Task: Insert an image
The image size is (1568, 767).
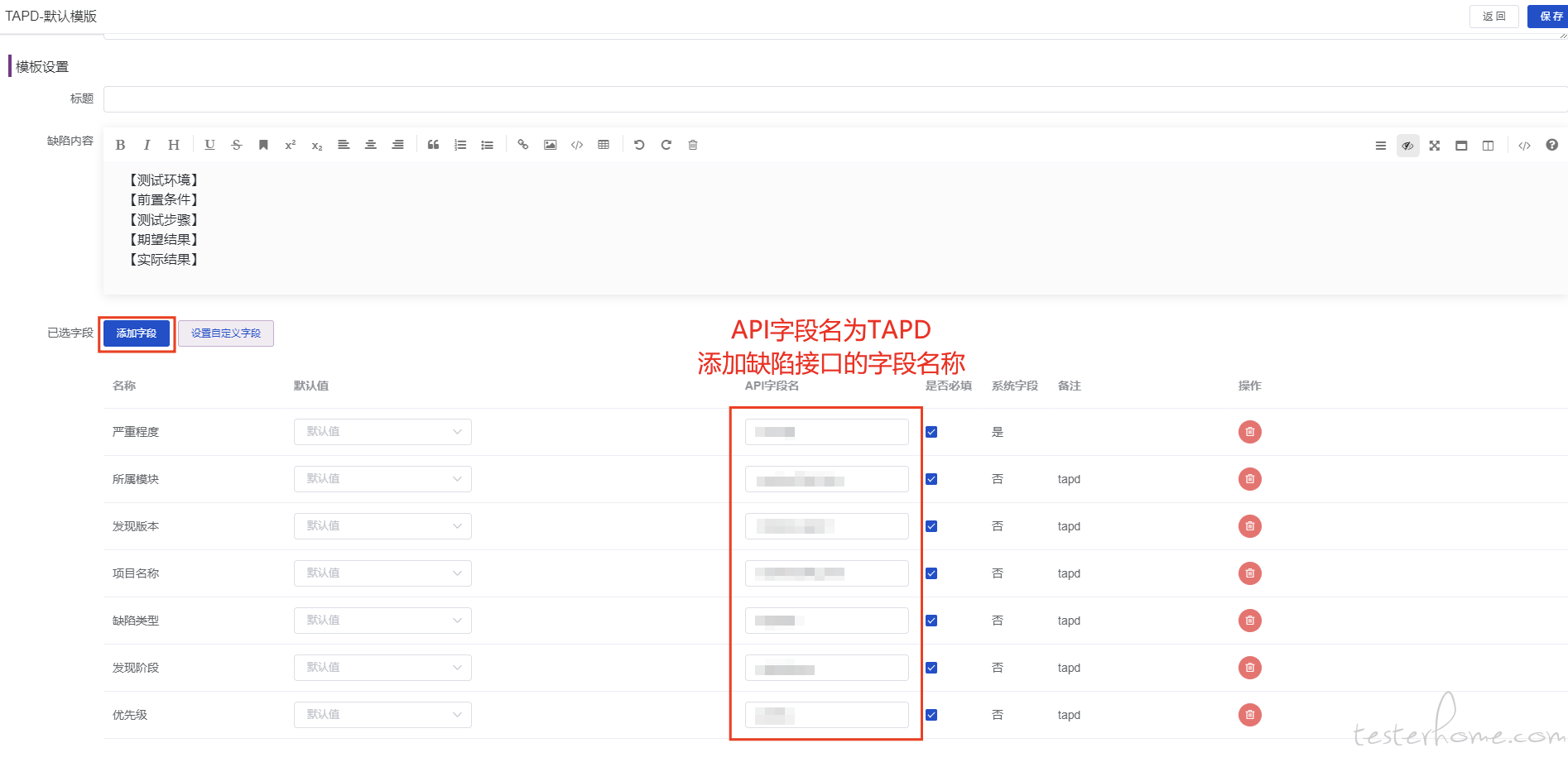Action: (x=550, y=145)
